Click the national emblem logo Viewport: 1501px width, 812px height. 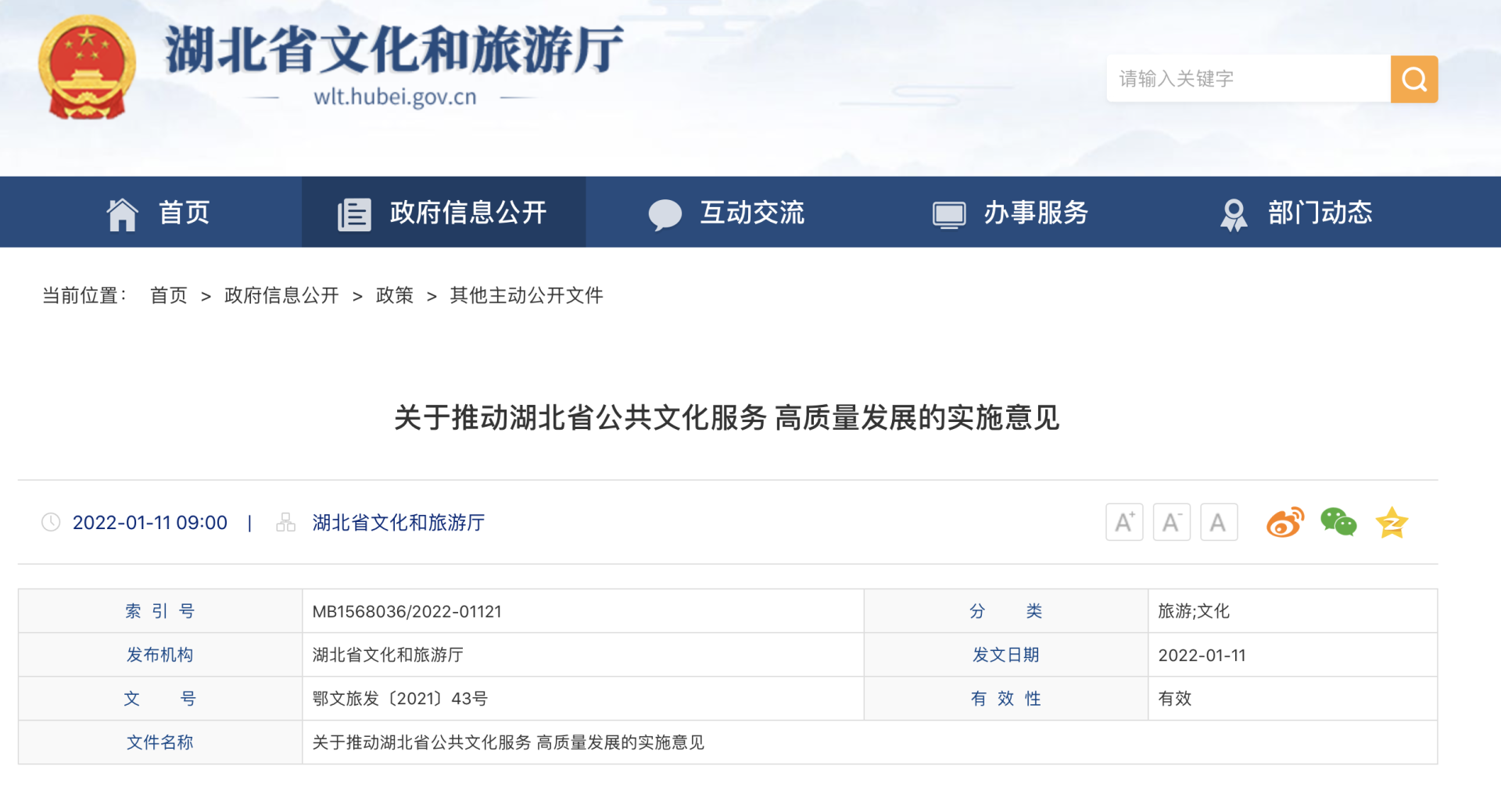pos(87,67)
